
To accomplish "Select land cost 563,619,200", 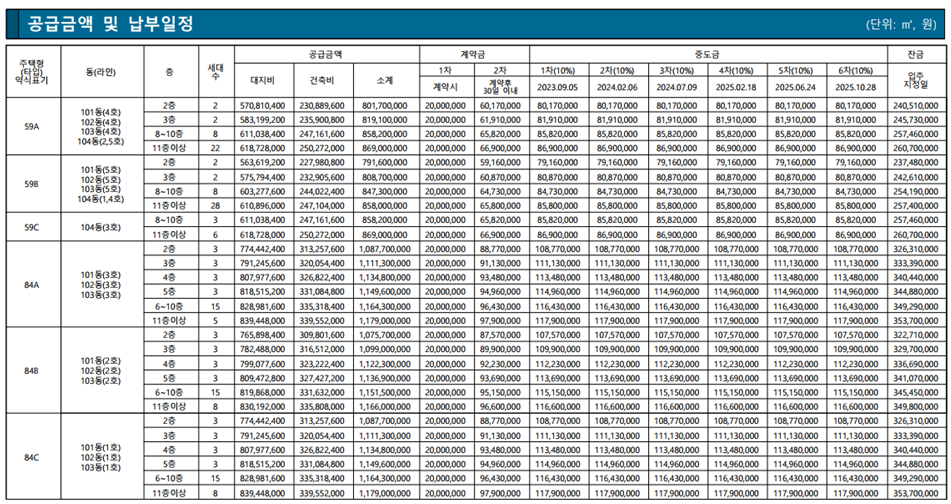I will 263,163.
